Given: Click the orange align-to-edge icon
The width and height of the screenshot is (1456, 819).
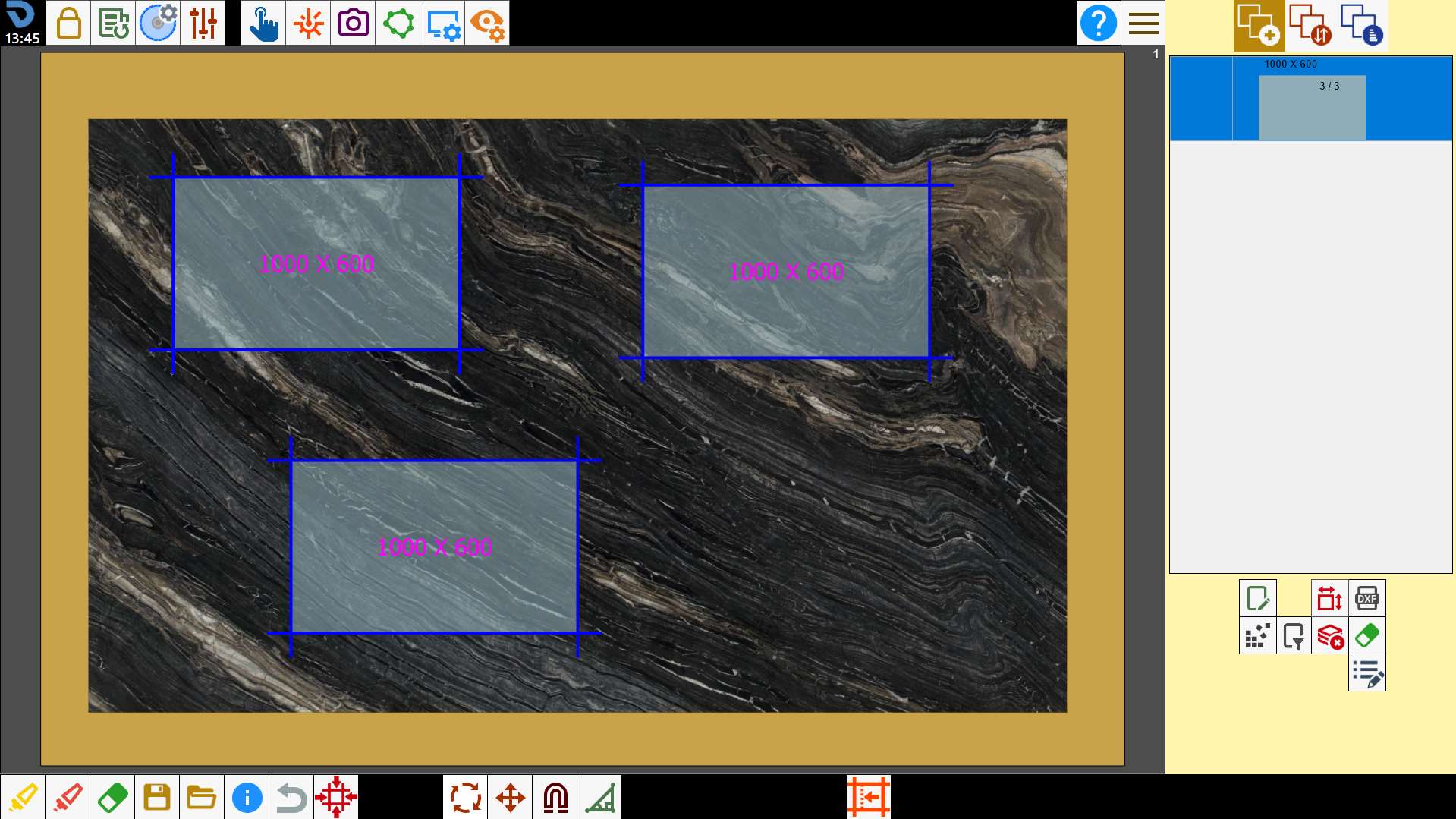Looking at the screenshot, I should 869,797.
